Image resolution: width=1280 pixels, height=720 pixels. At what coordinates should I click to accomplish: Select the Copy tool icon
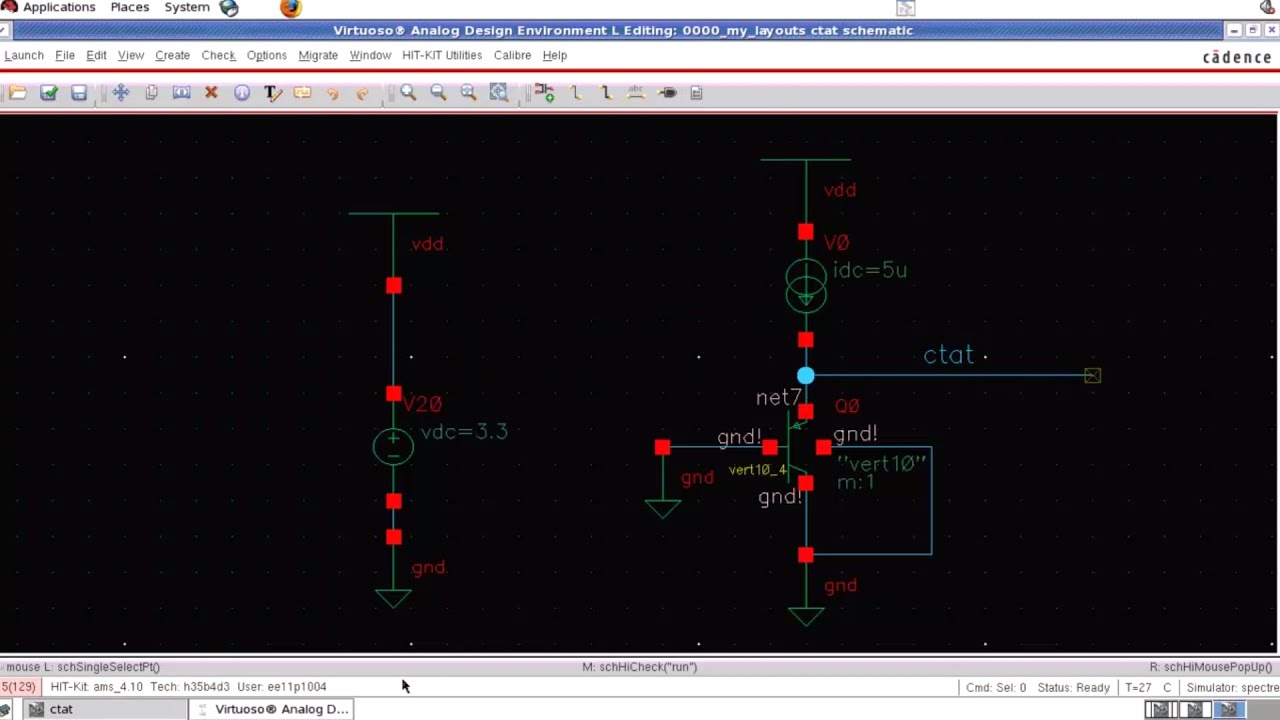tap(151, 93)
